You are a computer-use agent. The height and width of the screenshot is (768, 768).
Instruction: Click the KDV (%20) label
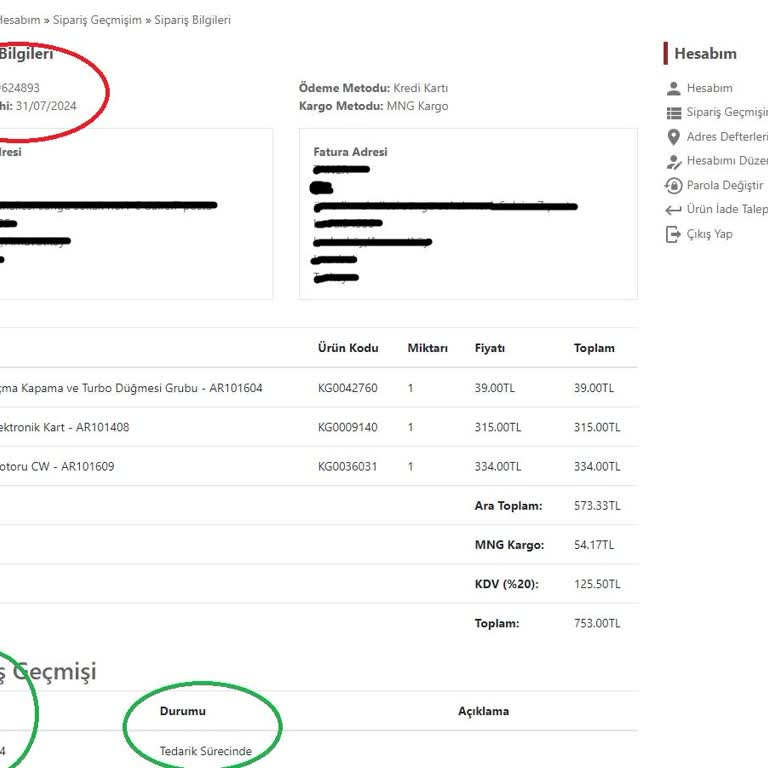(506, 584)
